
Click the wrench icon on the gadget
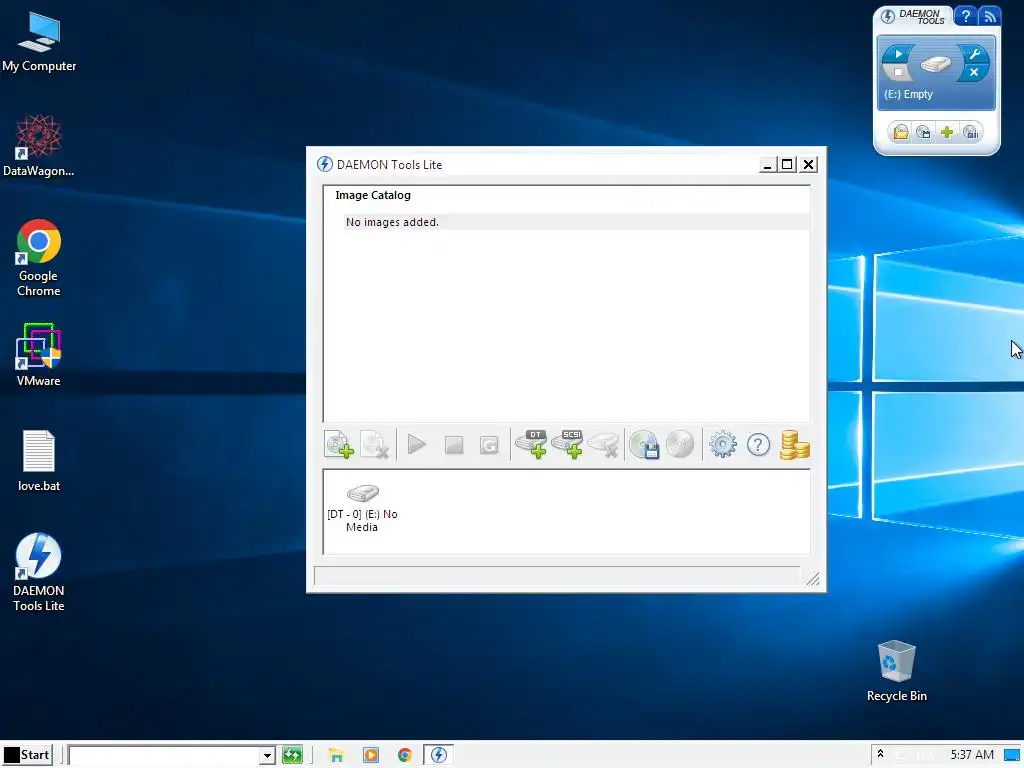974,54
